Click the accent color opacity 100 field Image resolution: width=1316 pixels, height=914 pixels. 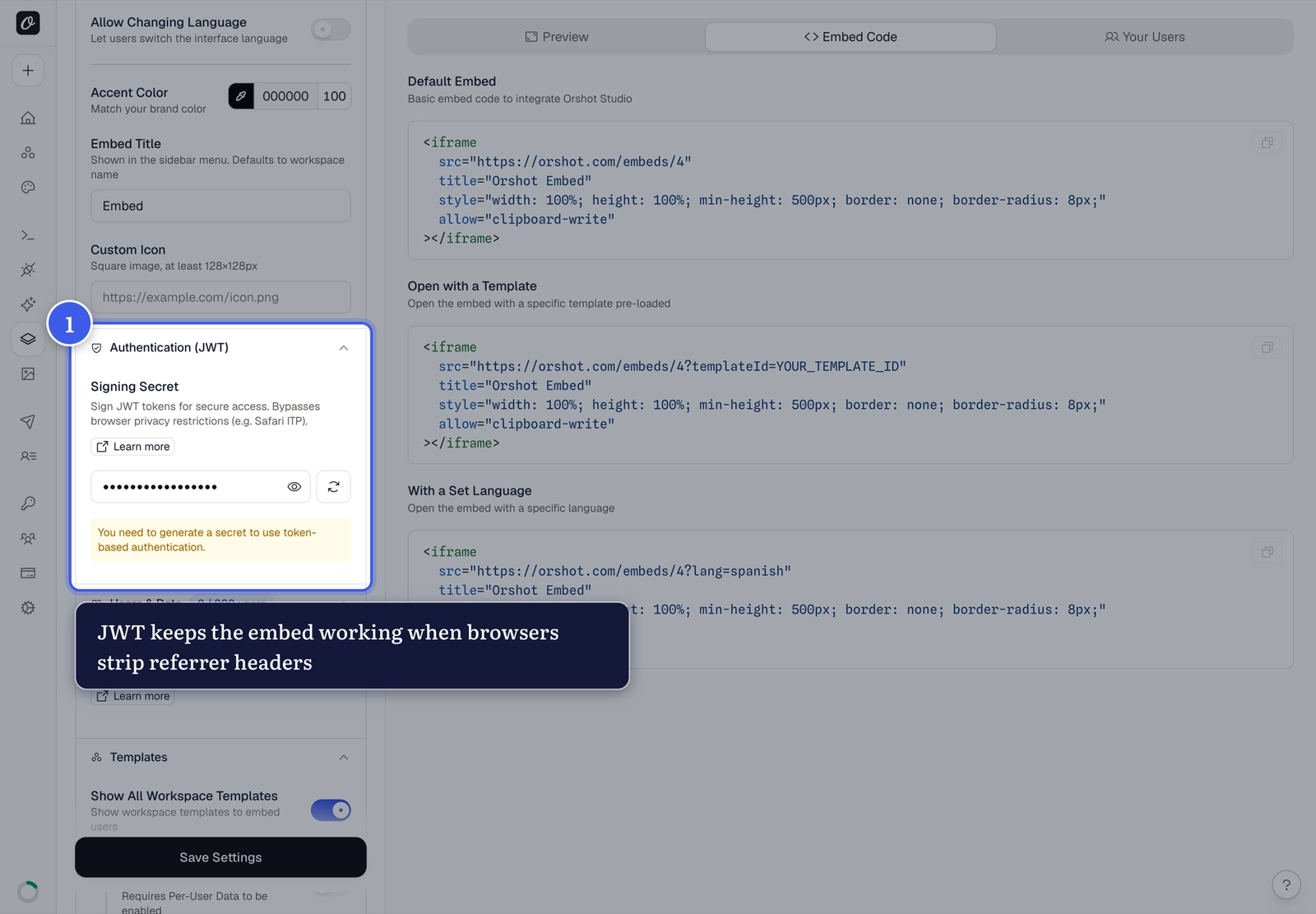(335, 96)
